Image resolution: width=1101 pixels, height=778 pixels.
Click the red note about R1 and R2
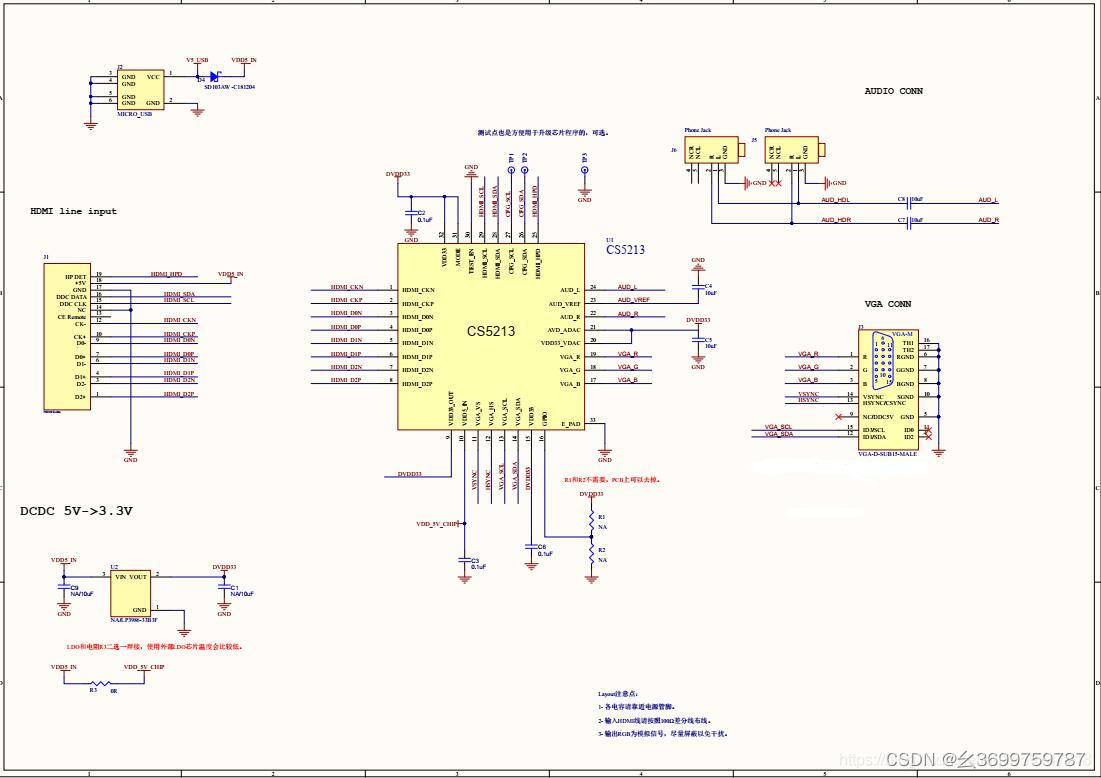(612, 480)
